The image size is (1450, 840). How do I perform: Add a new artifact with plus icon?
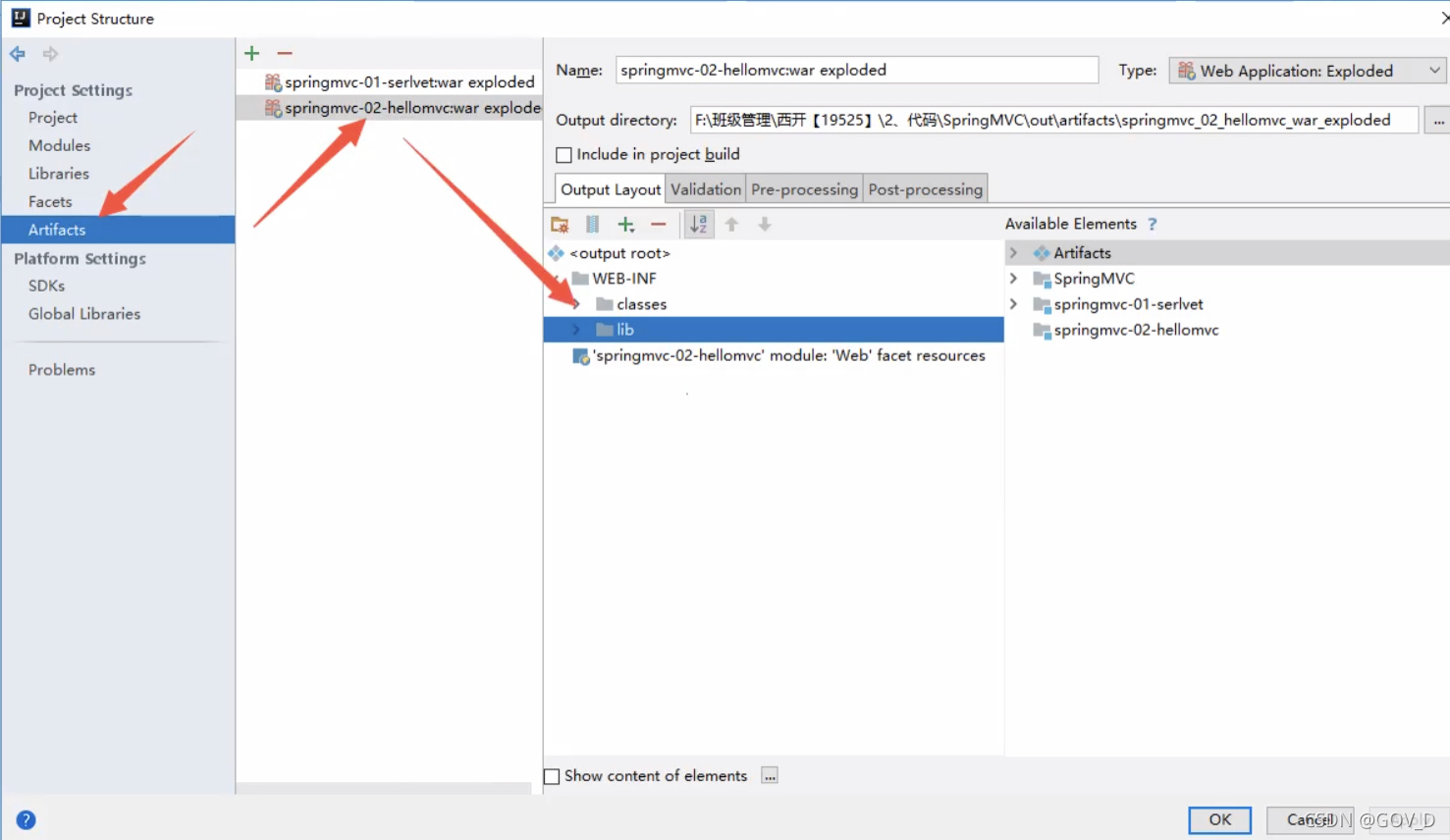[252, 53]
